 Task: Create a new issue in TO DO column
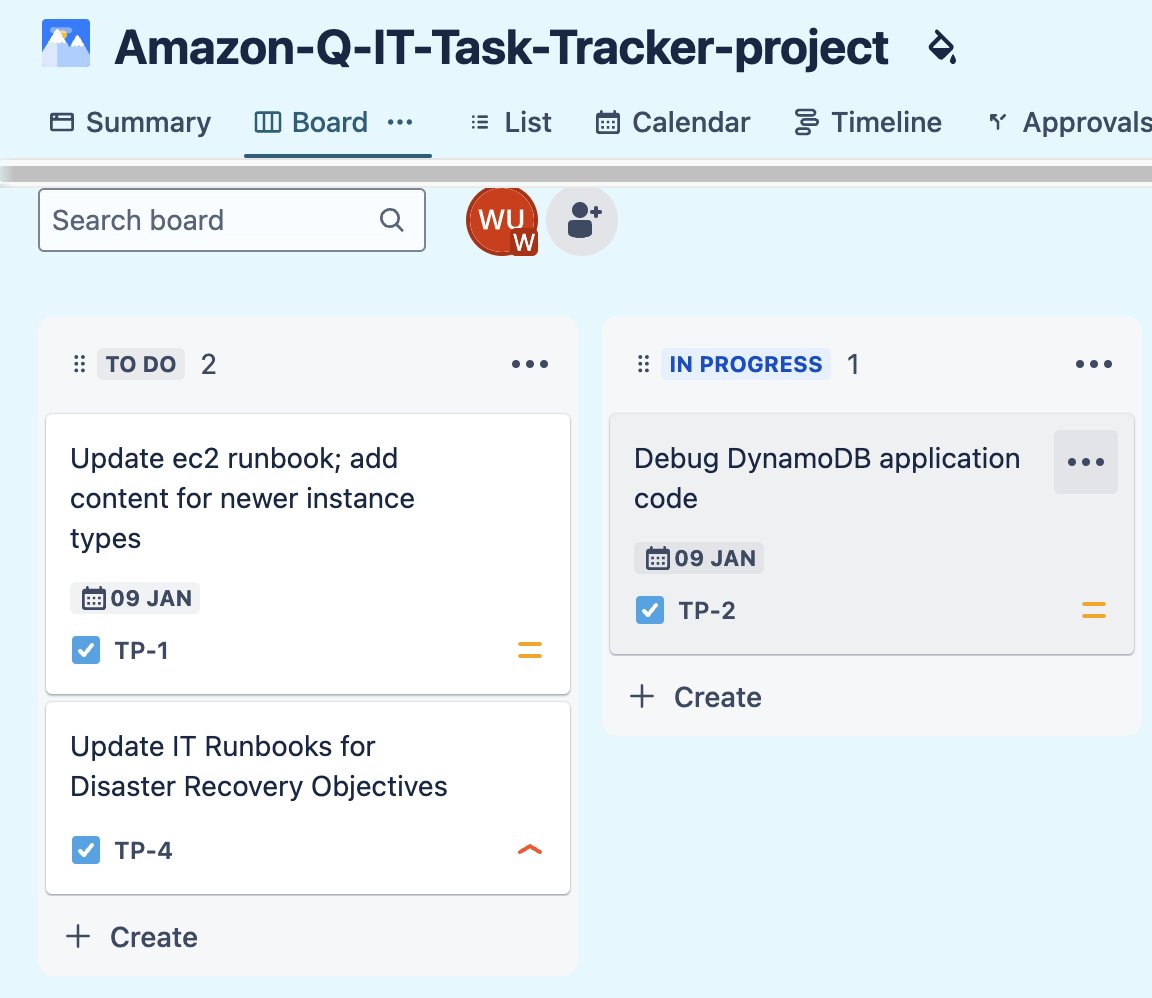[x=132, y=937]
